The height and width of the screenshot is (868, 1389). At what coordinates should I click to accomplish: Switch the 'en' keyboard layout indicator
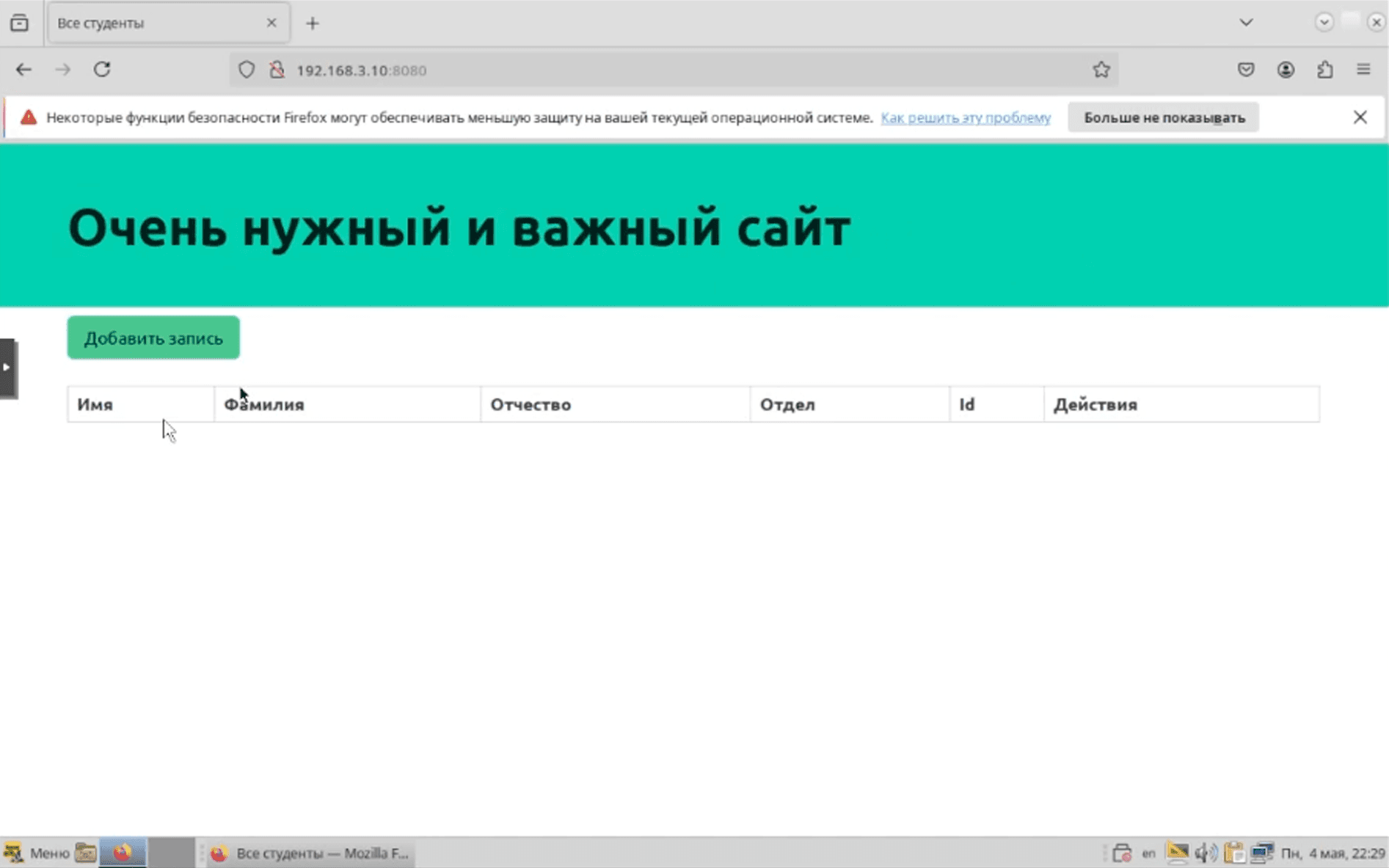[1148, 853]
